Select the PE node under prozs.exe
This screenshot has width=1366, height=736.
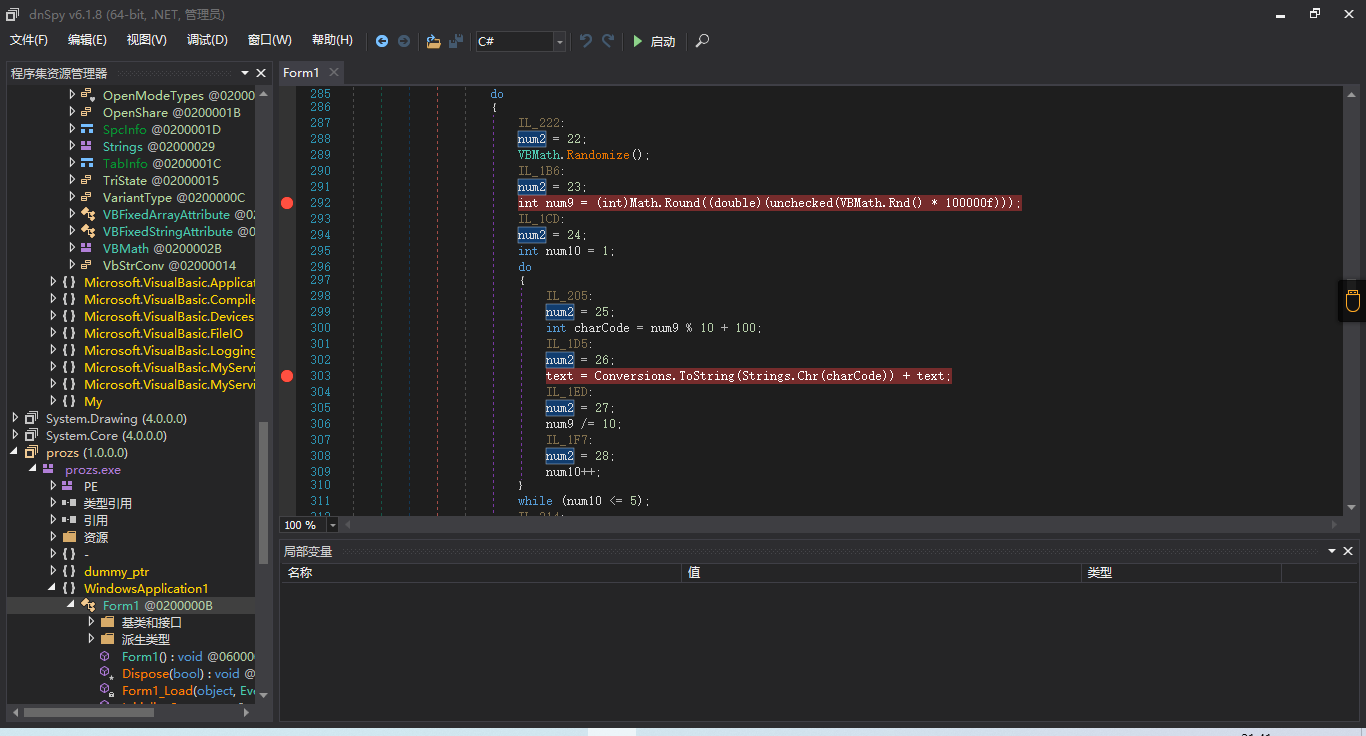tap(90, 486)
